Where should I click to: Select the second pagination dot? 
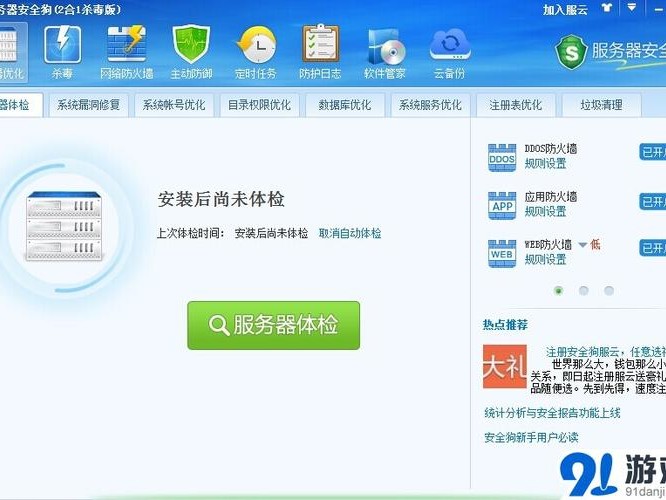pos(584,291)
